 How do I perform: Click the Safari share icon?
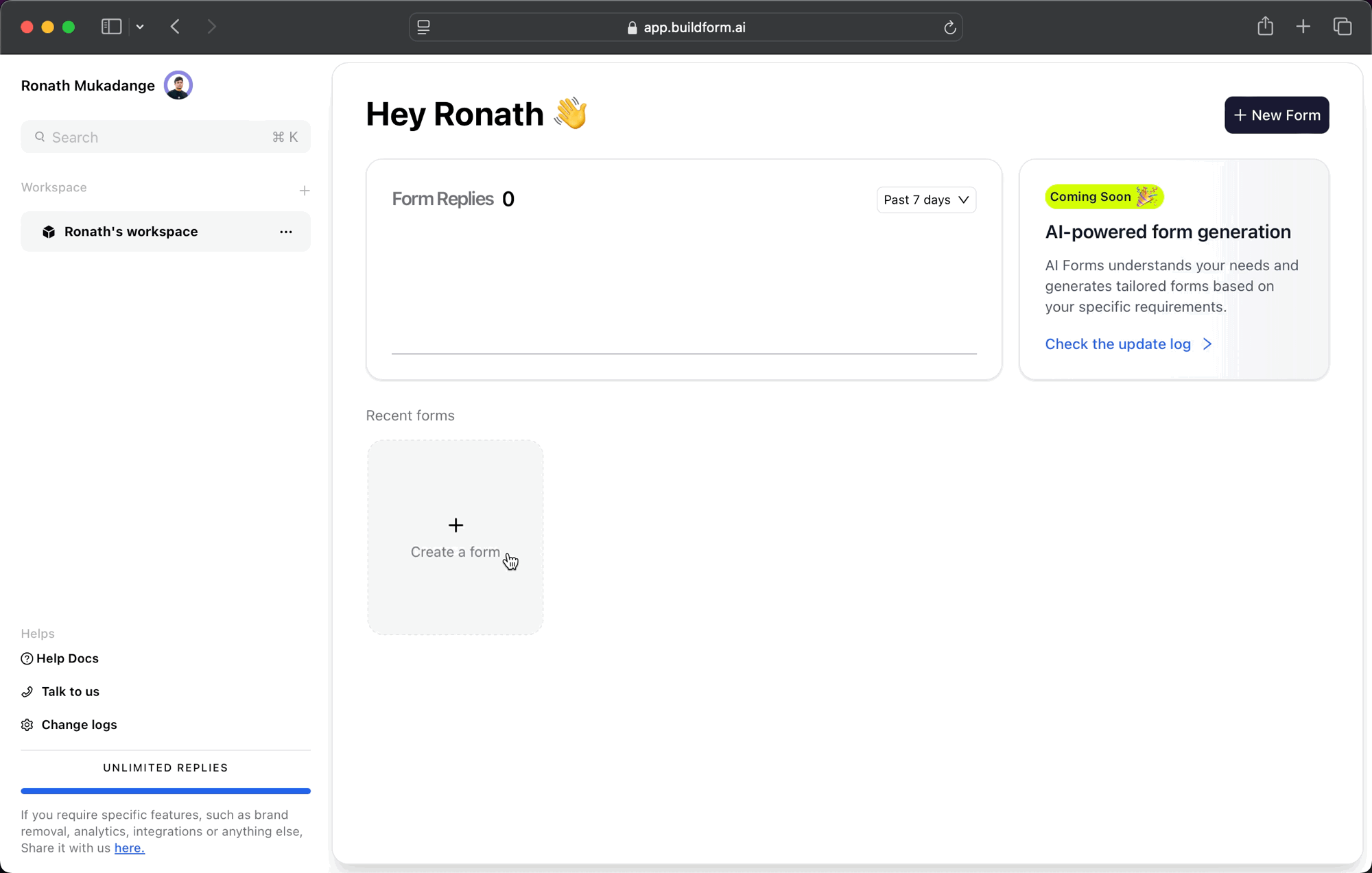(1265, 27)
